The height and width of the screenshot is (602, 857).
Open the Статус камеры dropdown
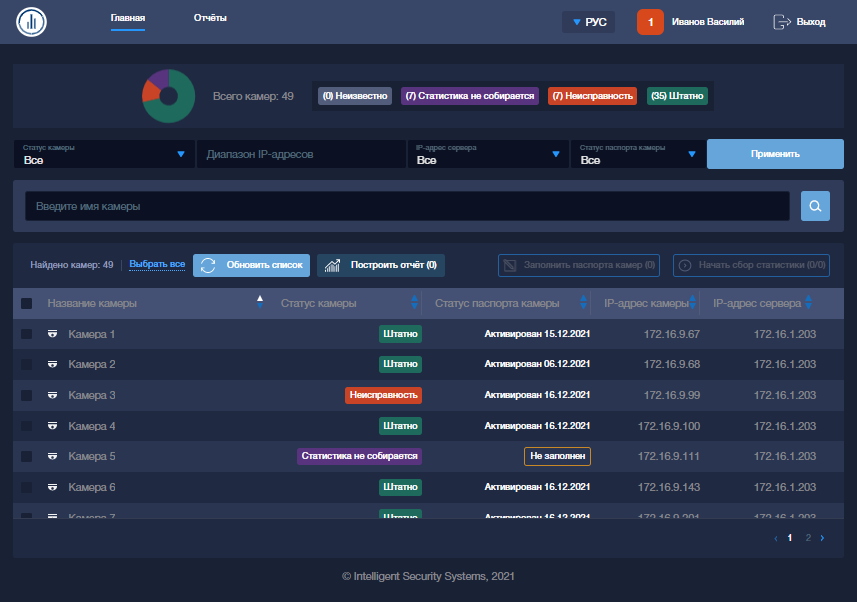105,153
